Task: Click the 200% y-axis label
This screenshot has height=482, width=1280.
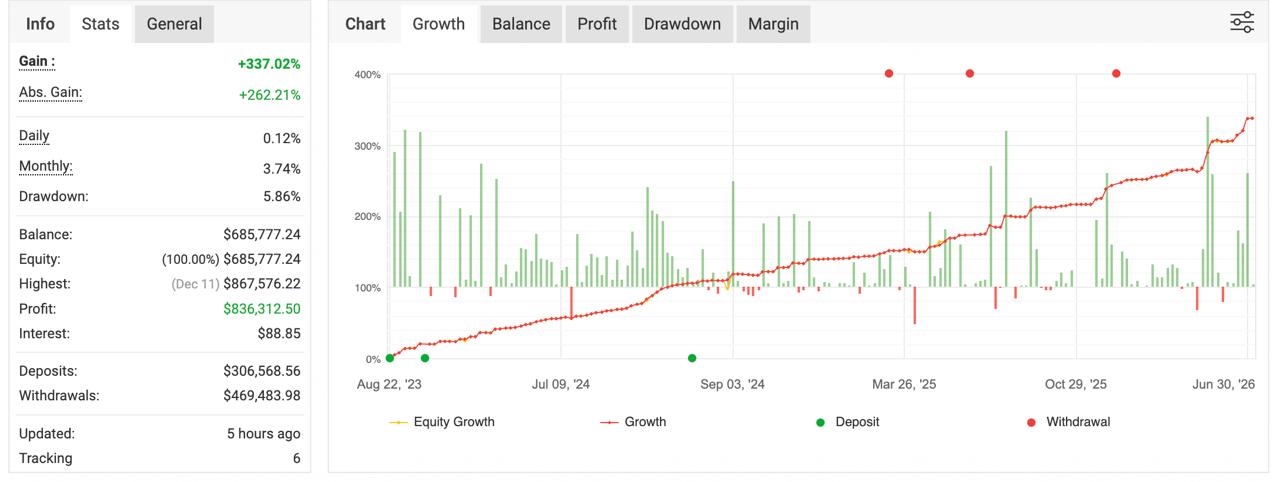Action: pyautogui.click(x=367, y=217)
